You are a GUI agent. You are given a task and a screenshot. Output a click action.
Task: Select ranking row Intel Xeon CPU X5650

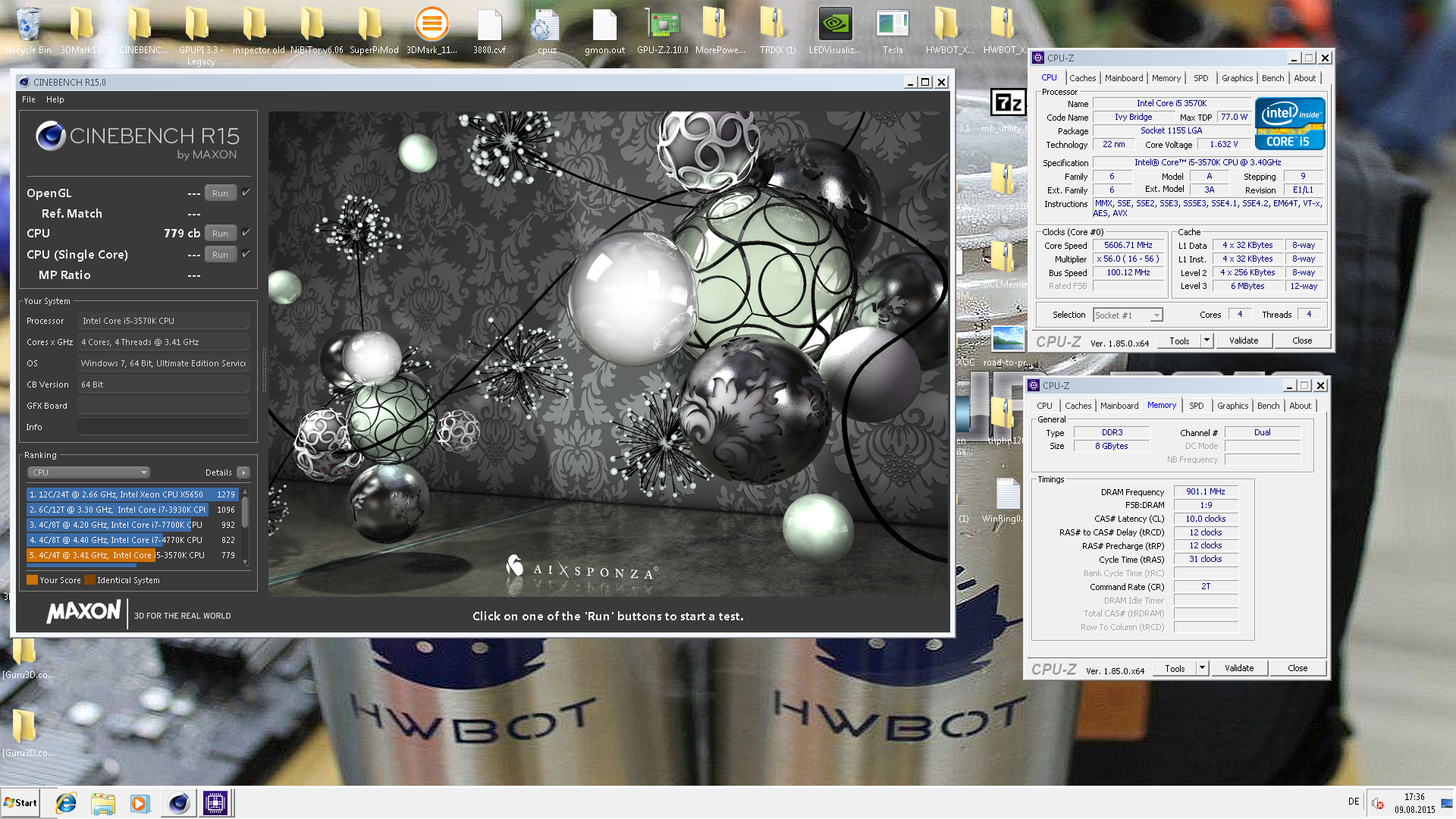(133, 494)
